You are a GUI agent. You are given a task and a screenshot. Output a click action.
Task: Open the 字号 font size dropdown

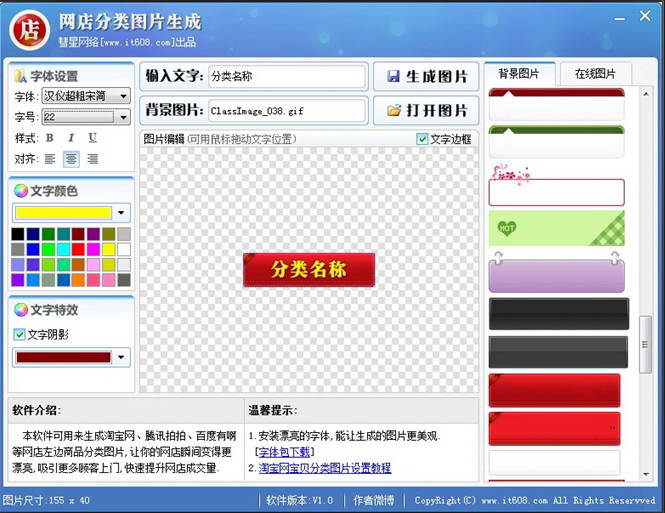[x=123, y=117]
